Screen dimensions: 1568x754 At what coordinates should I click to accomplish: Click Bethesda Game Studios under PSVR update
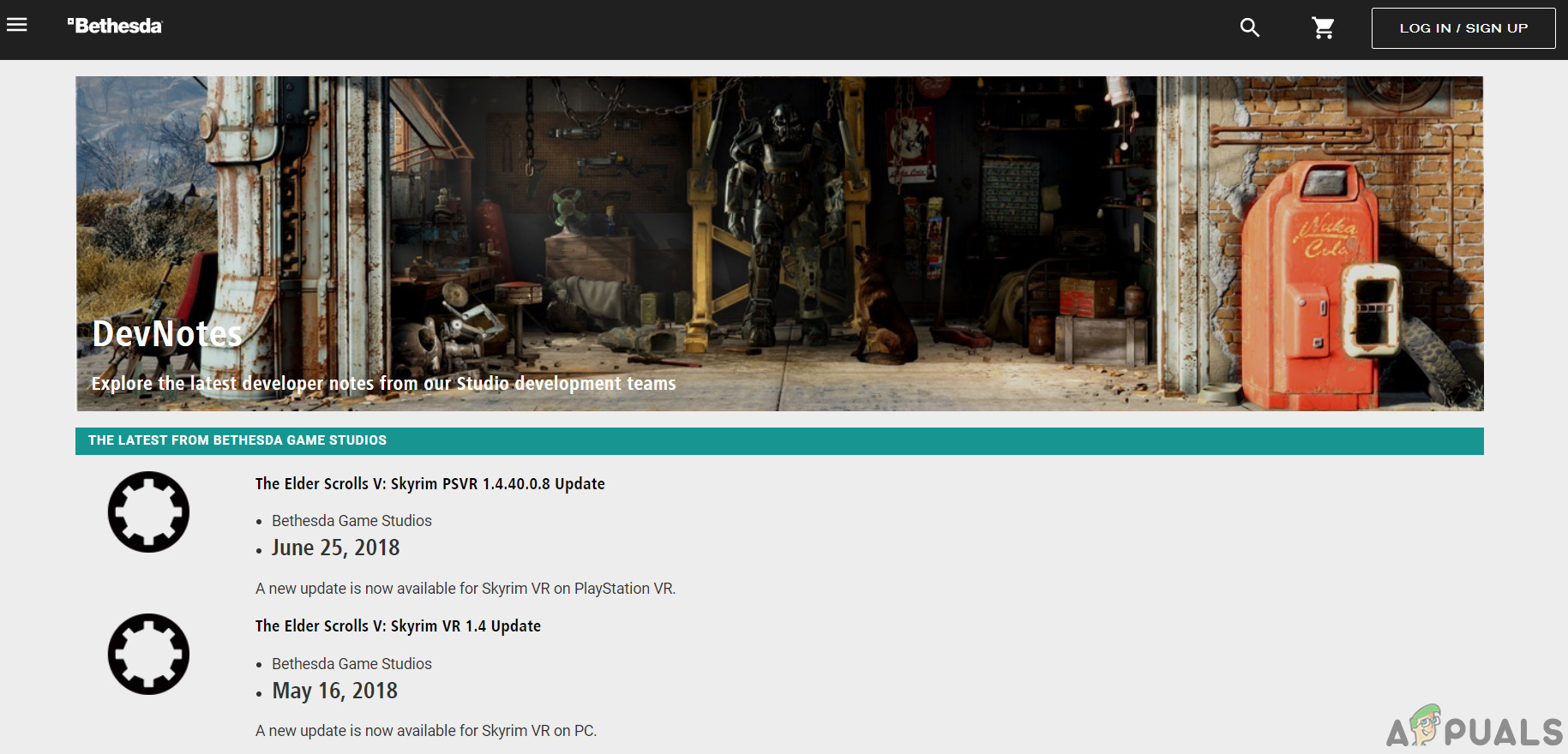(x=351, y=521)
